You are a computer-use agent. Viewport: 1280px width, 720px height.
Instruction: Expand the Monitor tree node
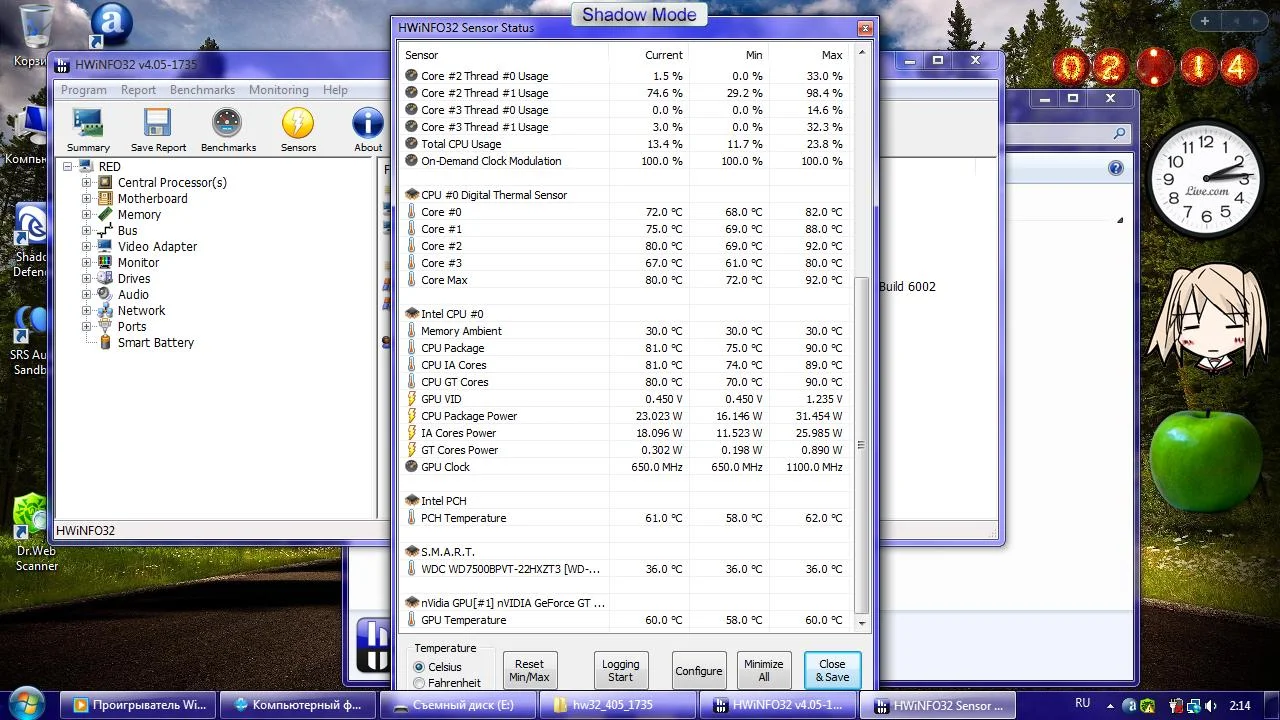(x=86, y=263)
